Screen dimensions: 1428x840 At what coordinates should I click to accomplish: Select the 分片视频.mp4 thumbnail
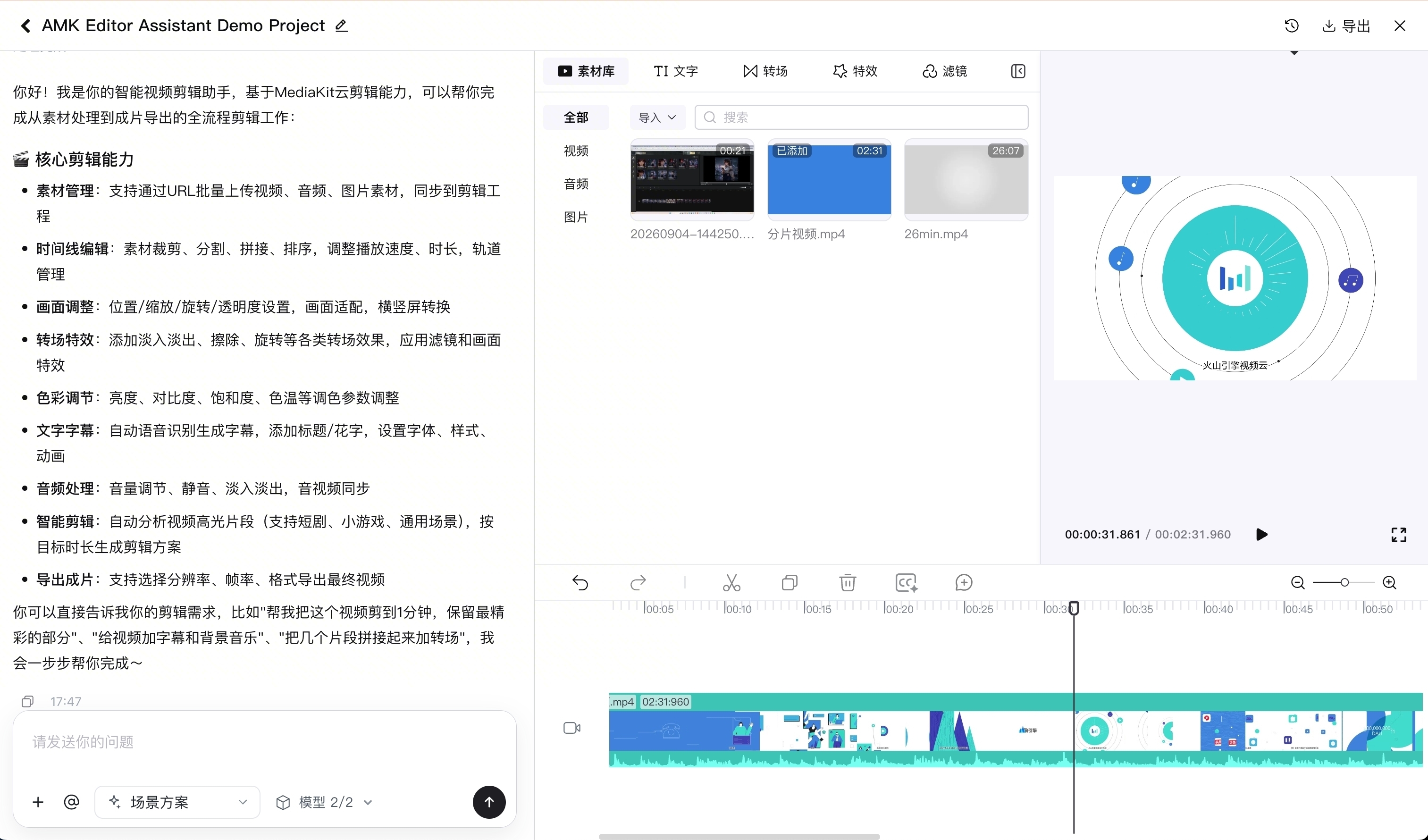tap(829, 180)
